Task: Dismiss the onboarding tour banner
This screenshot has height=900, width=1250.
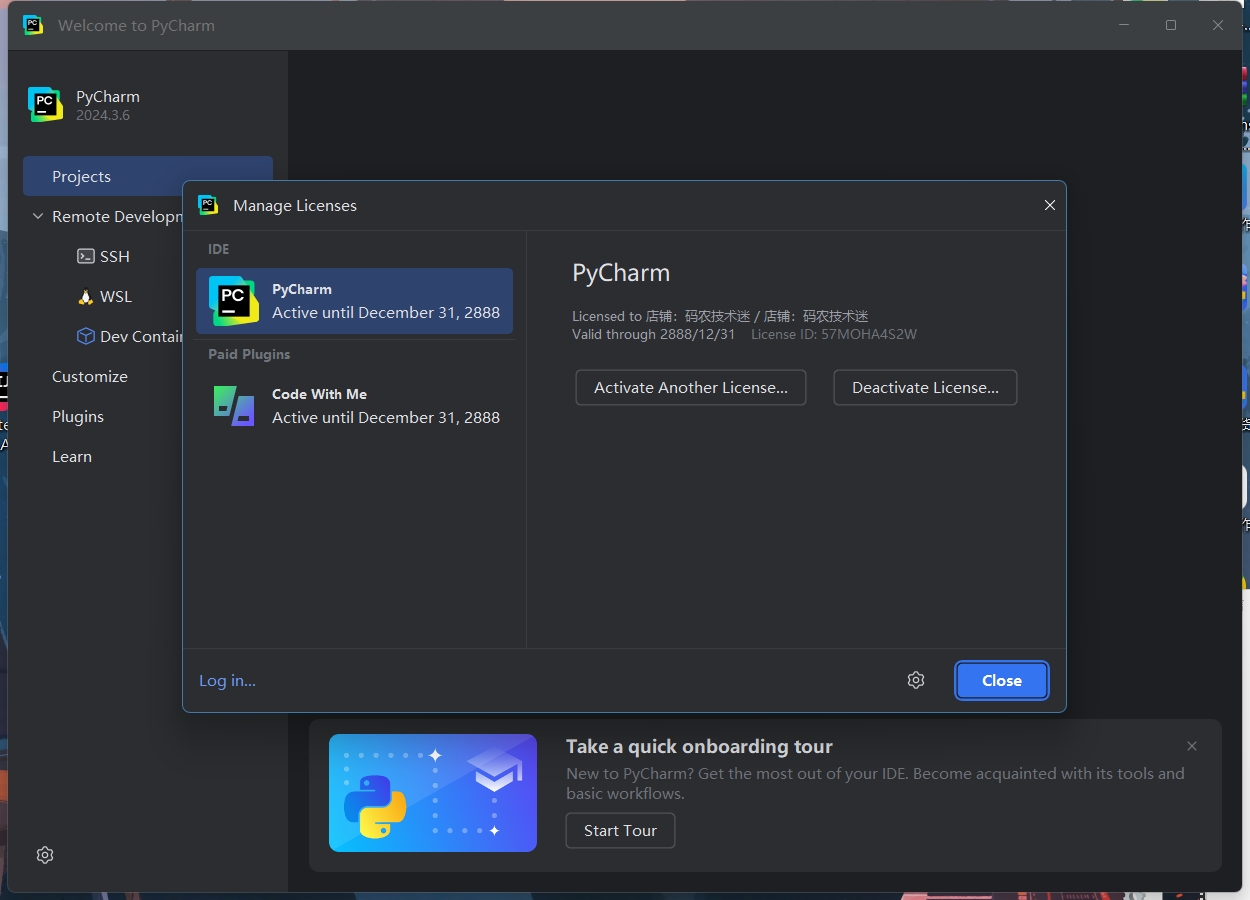Action: point(1191,746)
